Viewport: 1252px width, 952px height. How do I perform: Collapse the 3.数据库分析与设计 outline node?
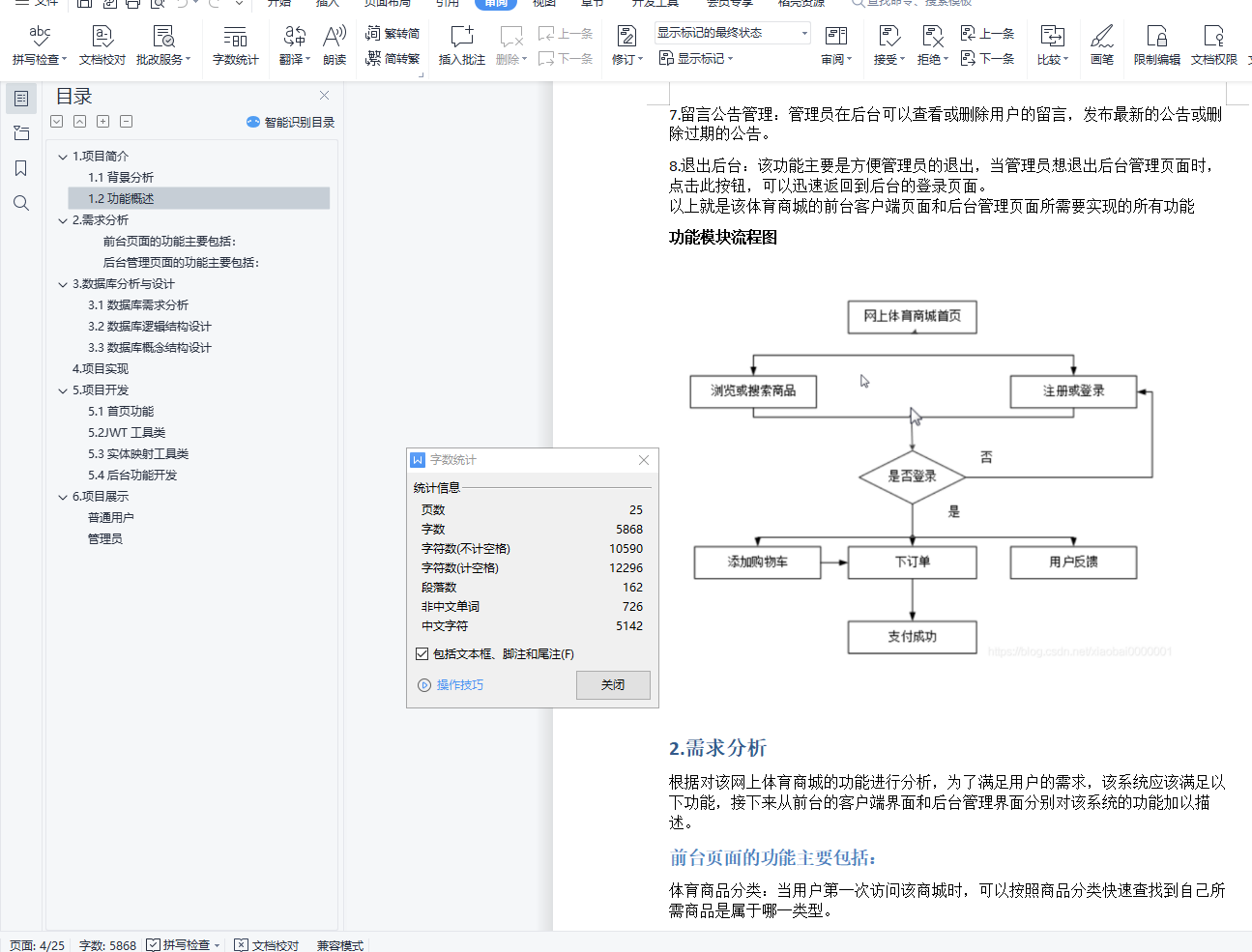tap(63, 284)
